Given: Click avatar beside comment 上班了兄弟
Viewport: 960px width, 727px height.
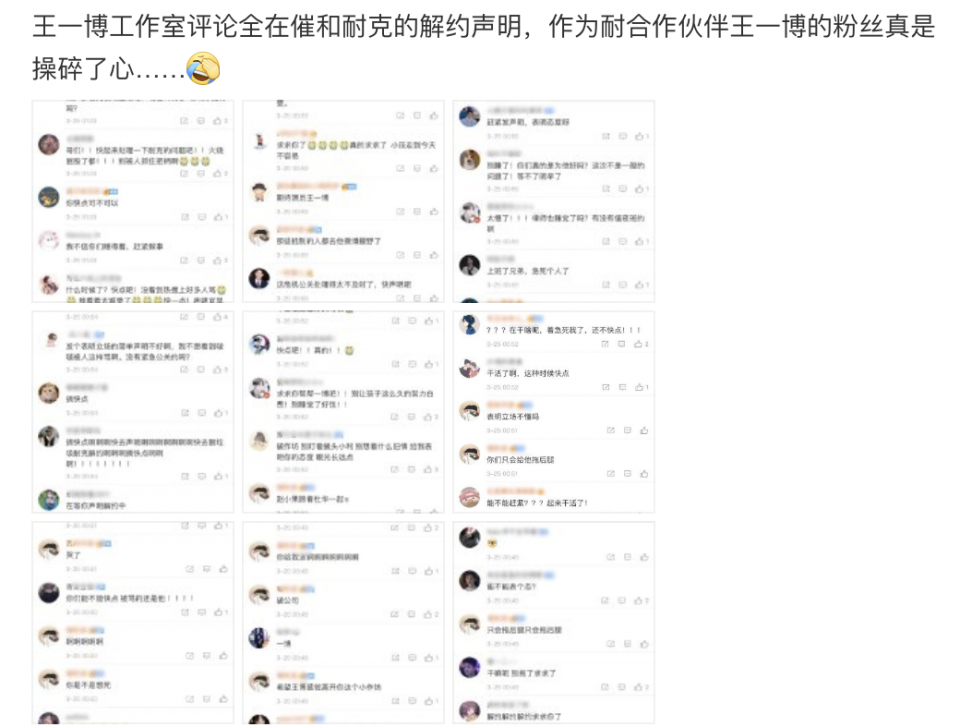Looking at the screenshot, I should pos(470,265).
